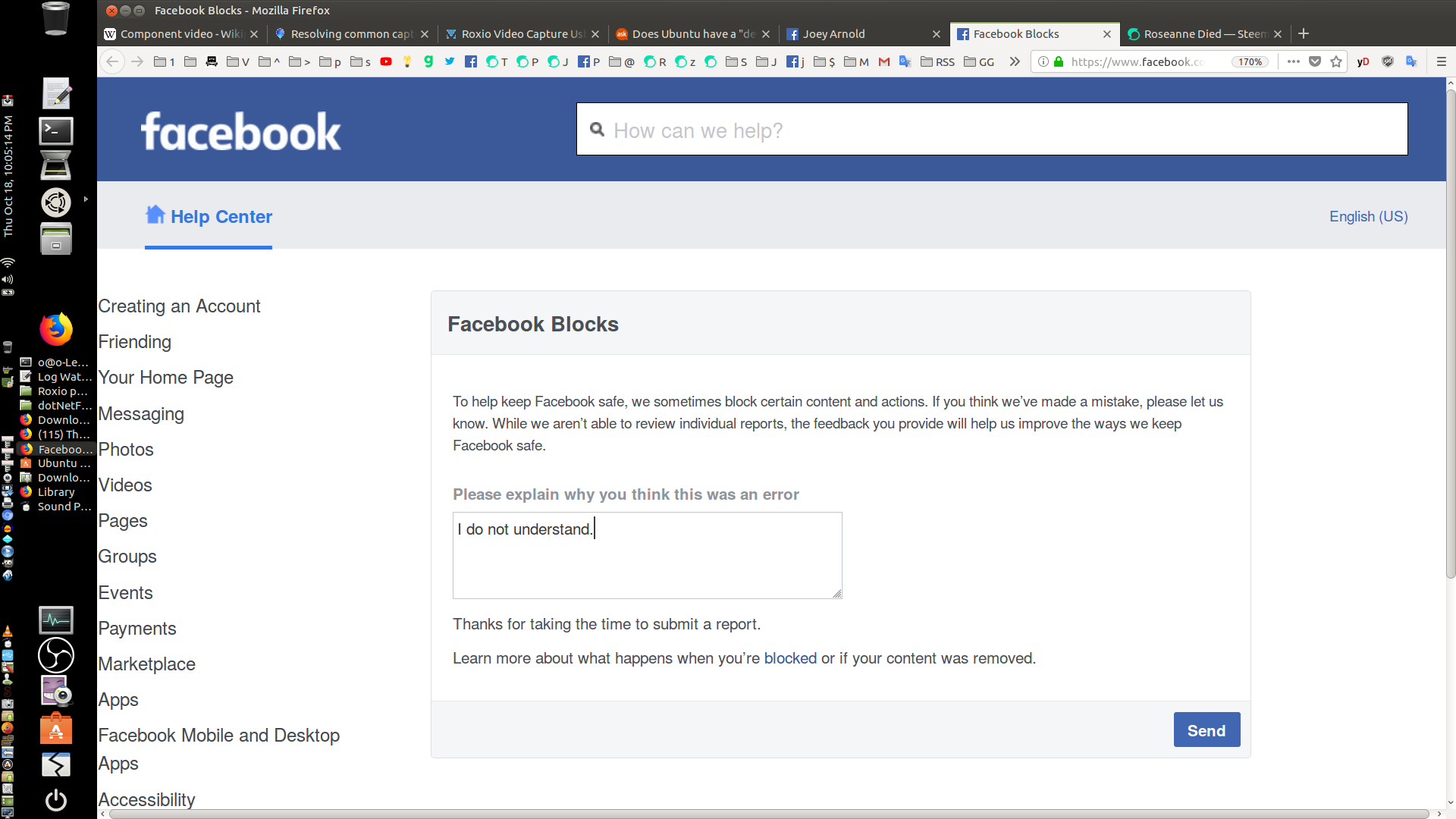Open the Friending help topic
Screen dimensions: 1456x819
pos(134,342)
